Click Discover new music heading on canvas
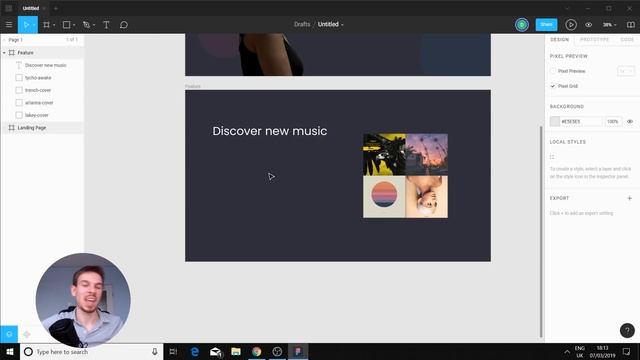640x360 pixels. point(269,131)
